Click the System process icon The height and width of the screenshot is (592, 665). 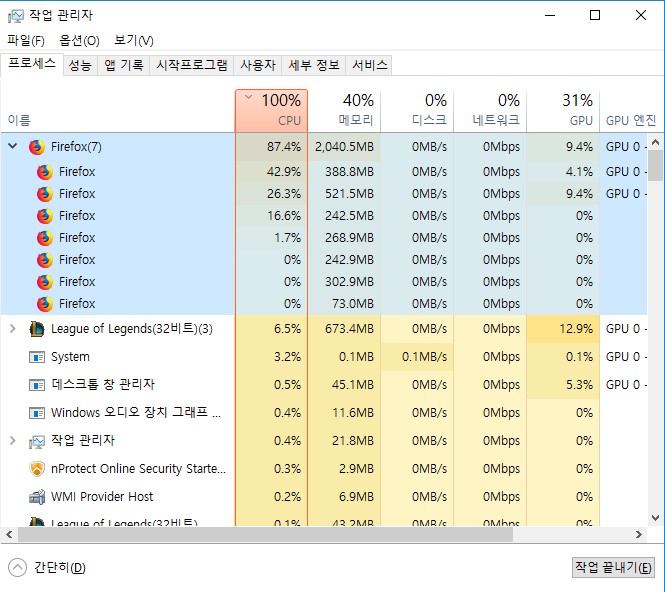37,357
